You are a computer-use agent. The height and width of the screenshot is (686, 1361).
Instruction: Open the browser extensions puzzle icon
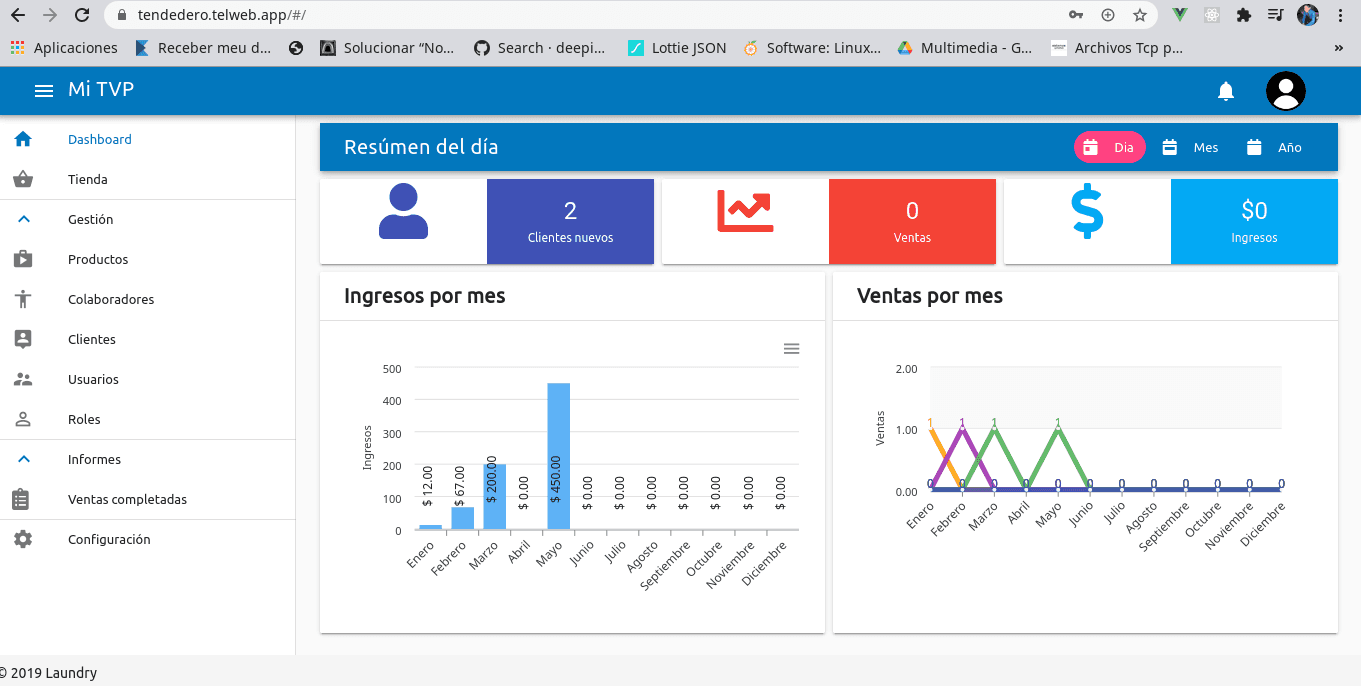coord(1243,15)
